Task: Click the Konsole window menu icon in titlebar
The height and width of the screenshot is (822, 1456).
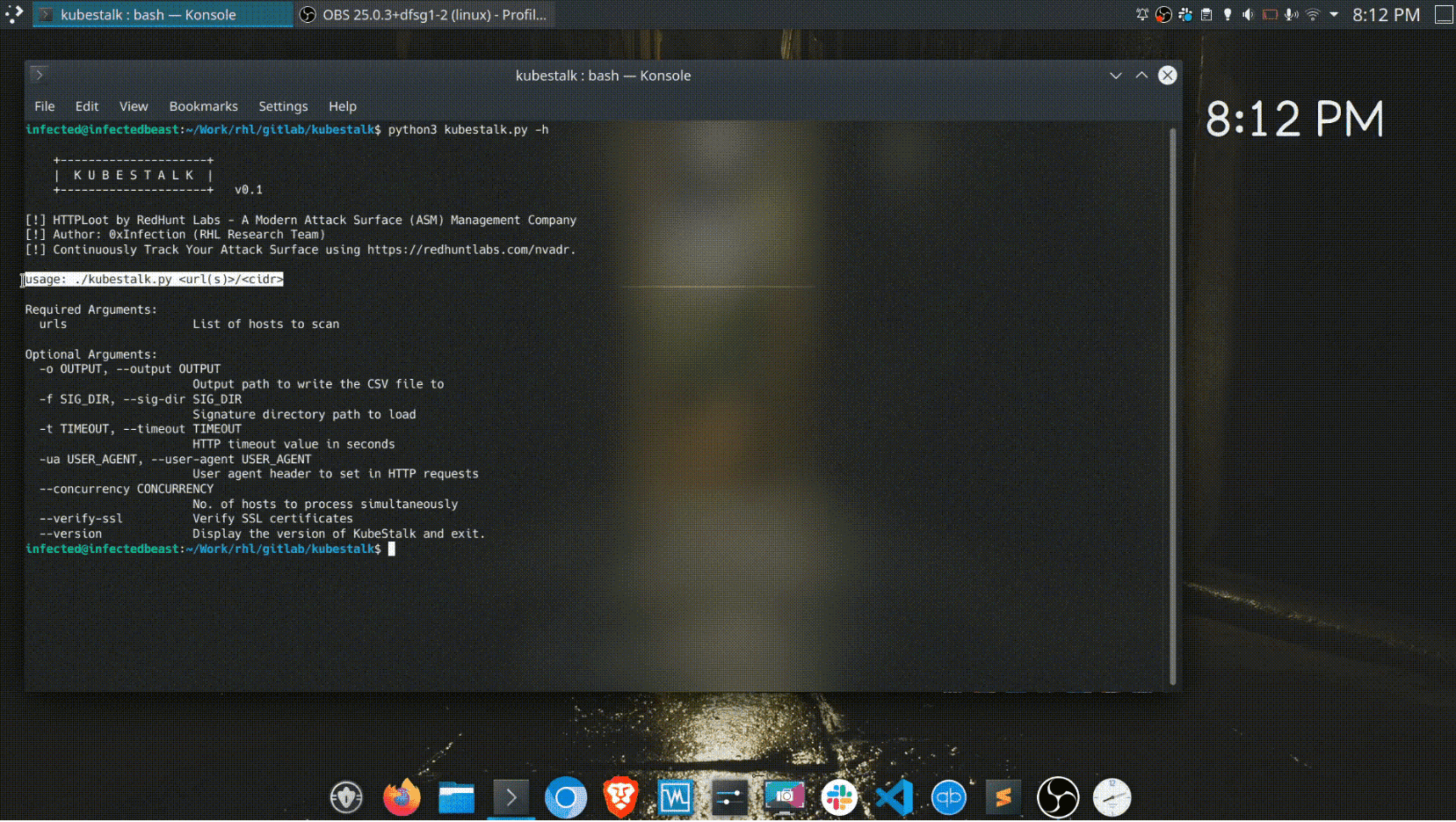Action: tap(39, 75)
